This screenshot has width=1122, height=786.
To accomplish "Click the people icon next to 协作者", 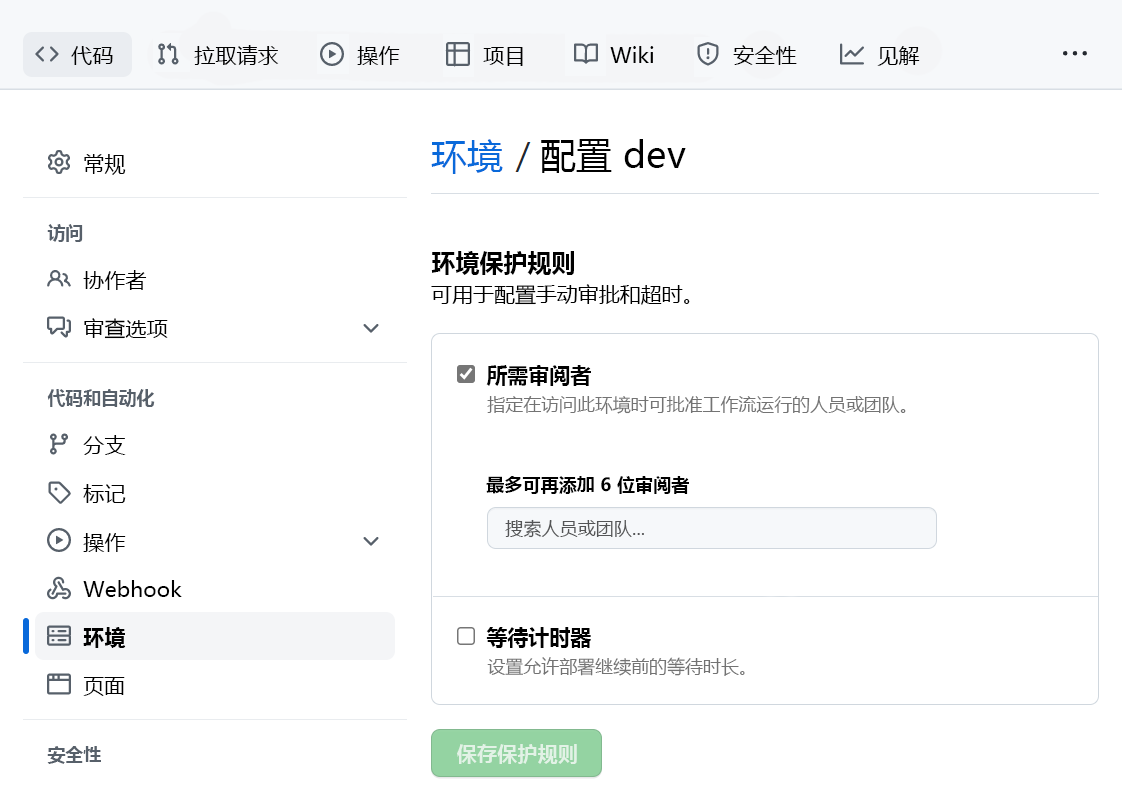I will pos(58,280).
